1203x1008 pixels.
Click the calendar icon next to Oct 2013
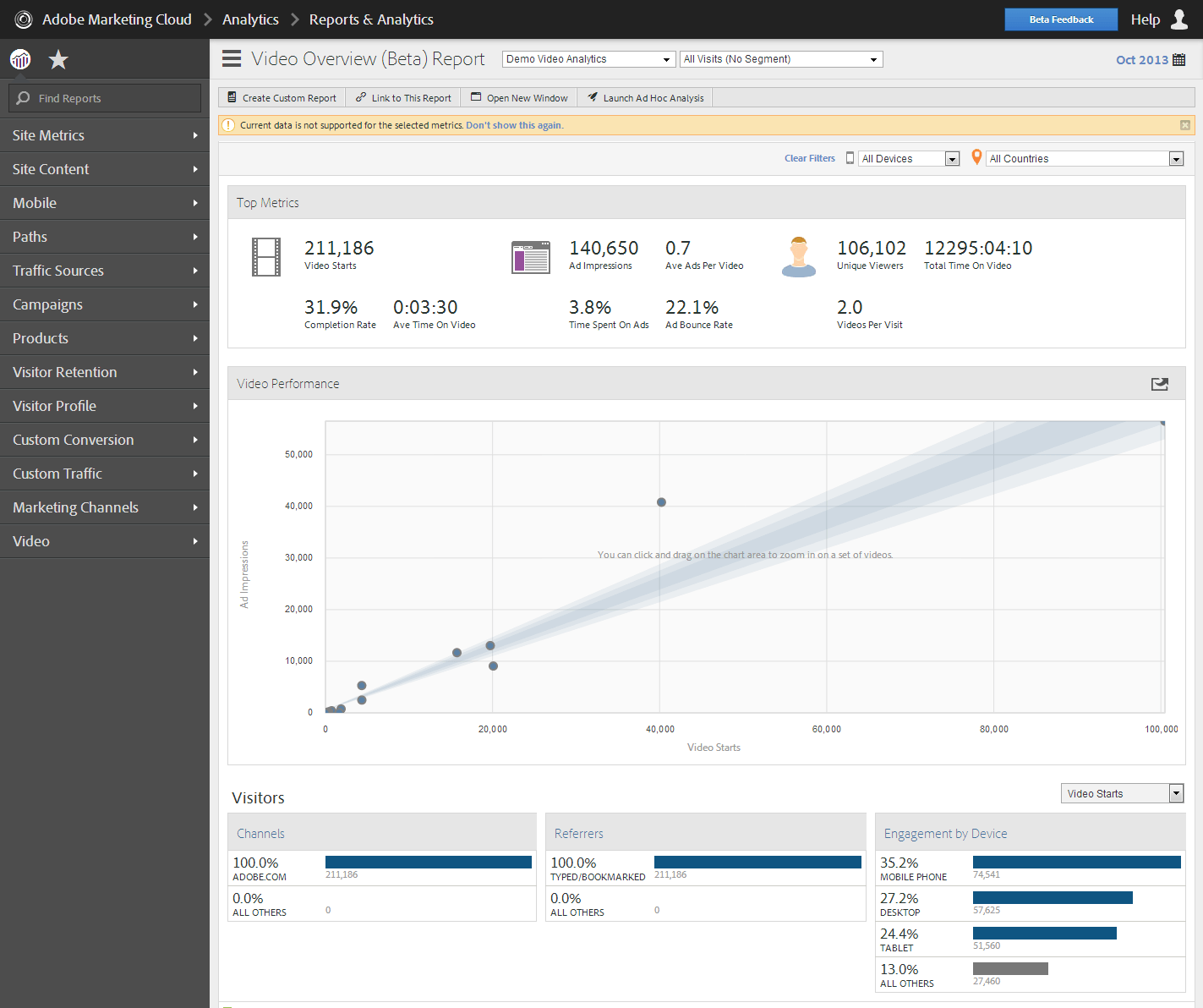[x=1179, y=59]
